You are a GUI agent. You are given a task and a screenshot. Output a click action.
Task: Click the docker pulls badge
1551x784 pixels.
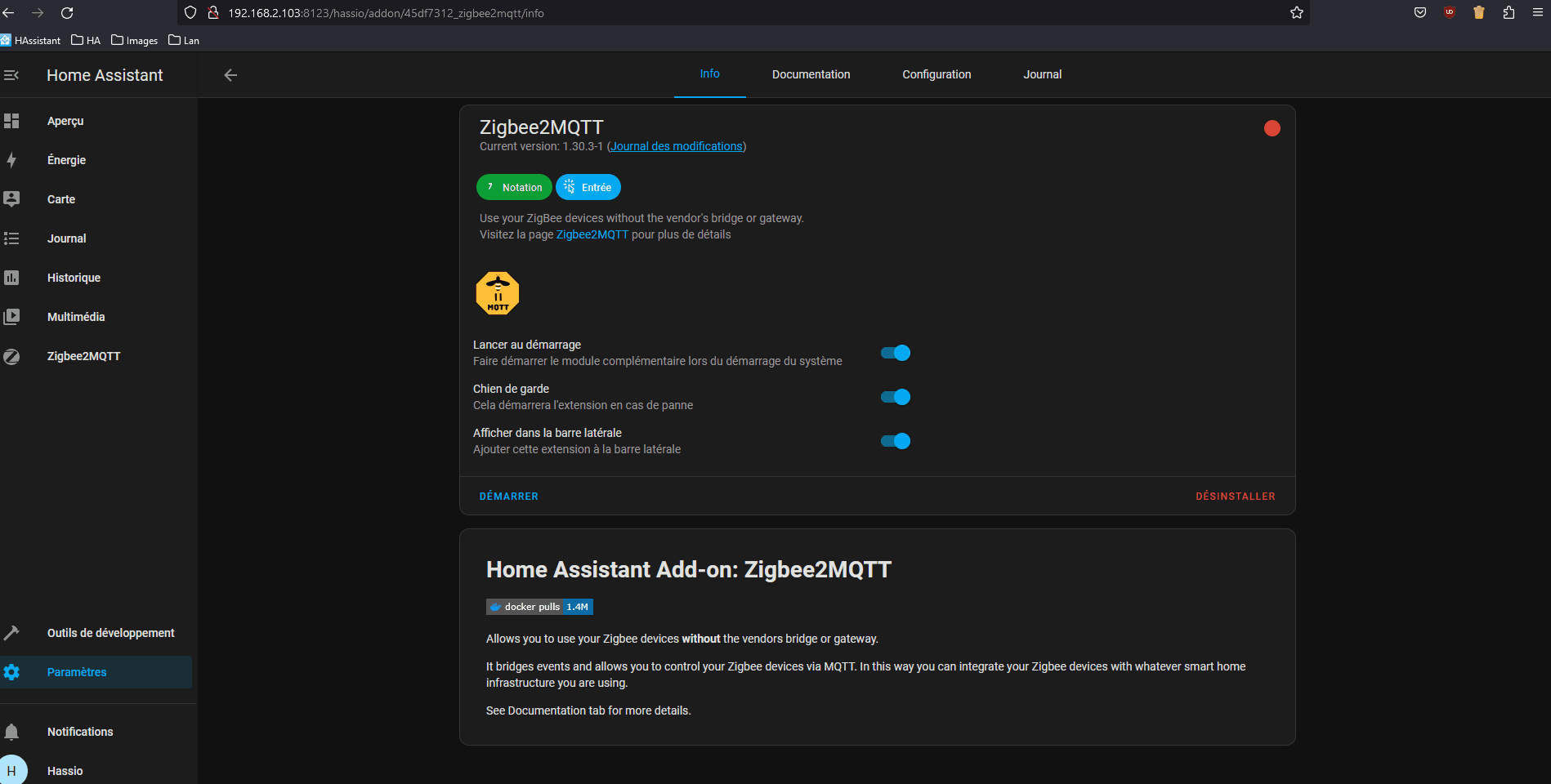click(x=539, y=607)
